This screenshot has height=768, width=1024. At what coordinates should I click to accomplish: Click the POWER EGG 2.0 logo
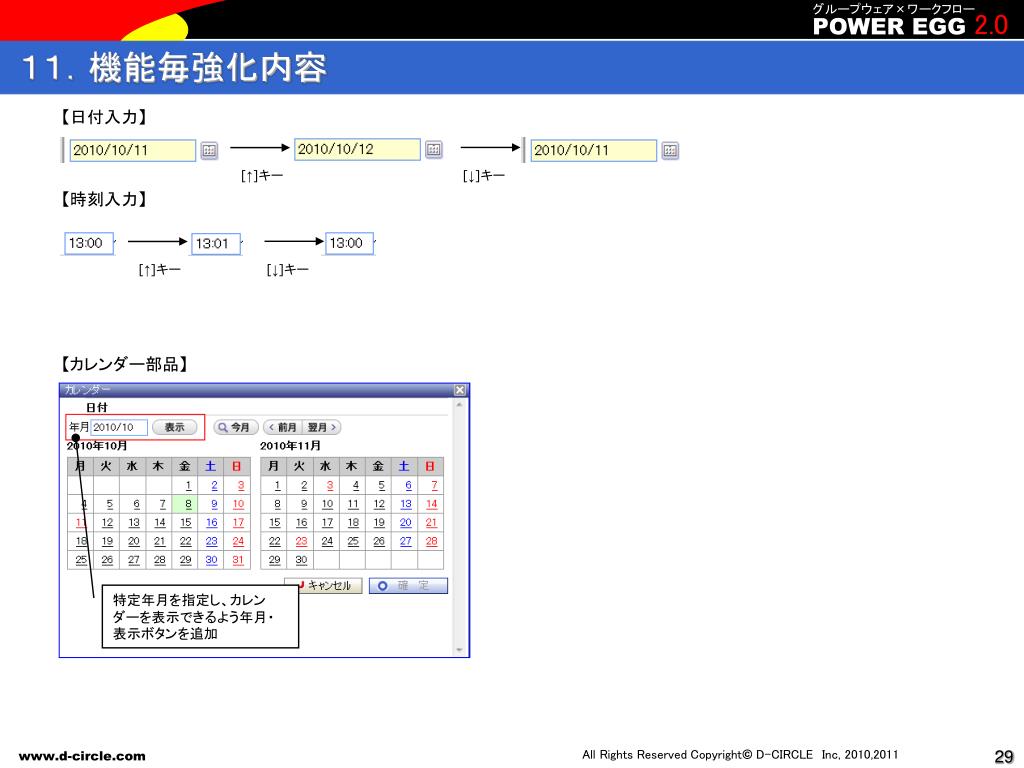click(910, 26)
